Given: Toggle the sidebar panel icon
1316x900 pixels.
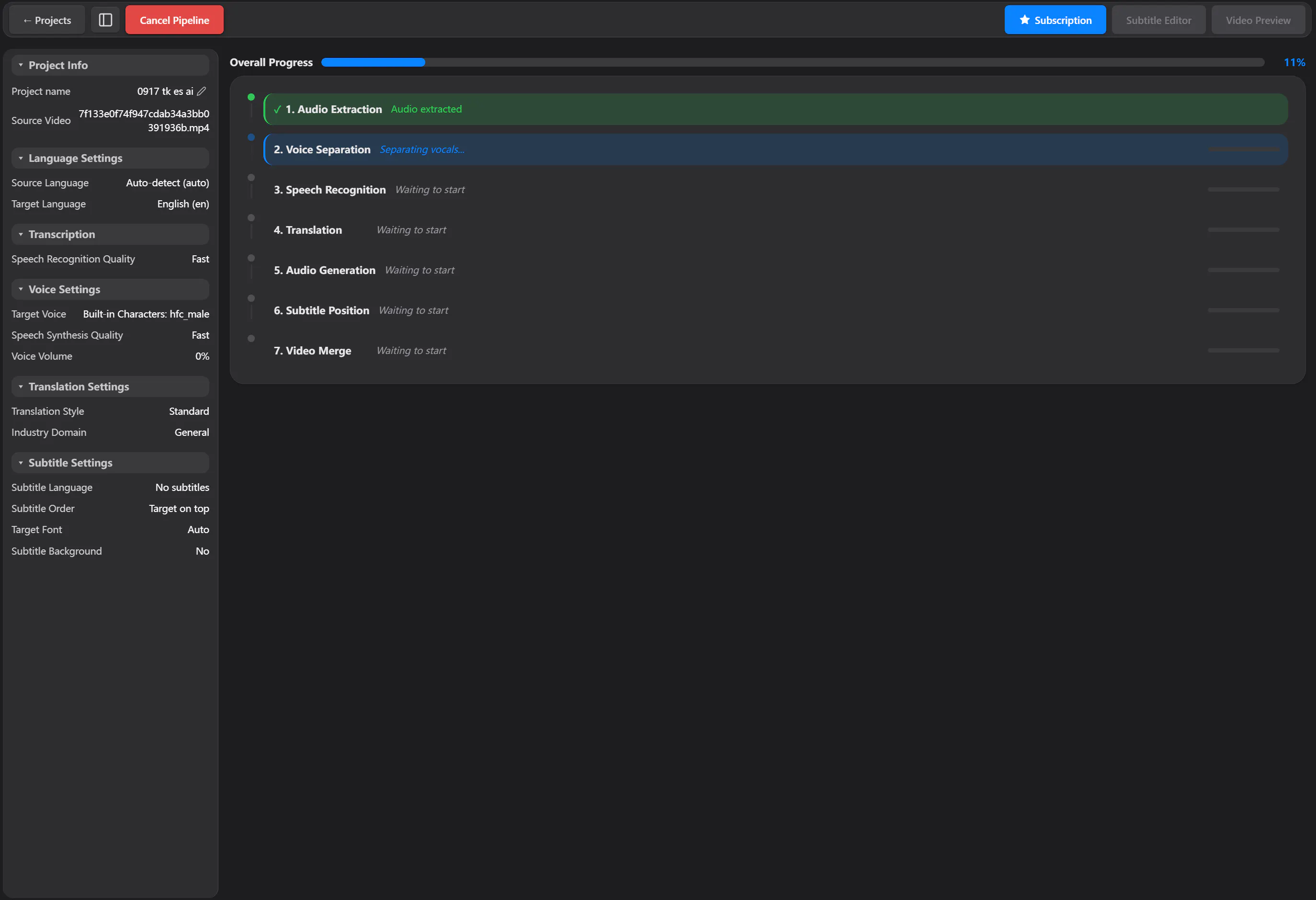Looking at the screenshot, I should click(105, 20).
